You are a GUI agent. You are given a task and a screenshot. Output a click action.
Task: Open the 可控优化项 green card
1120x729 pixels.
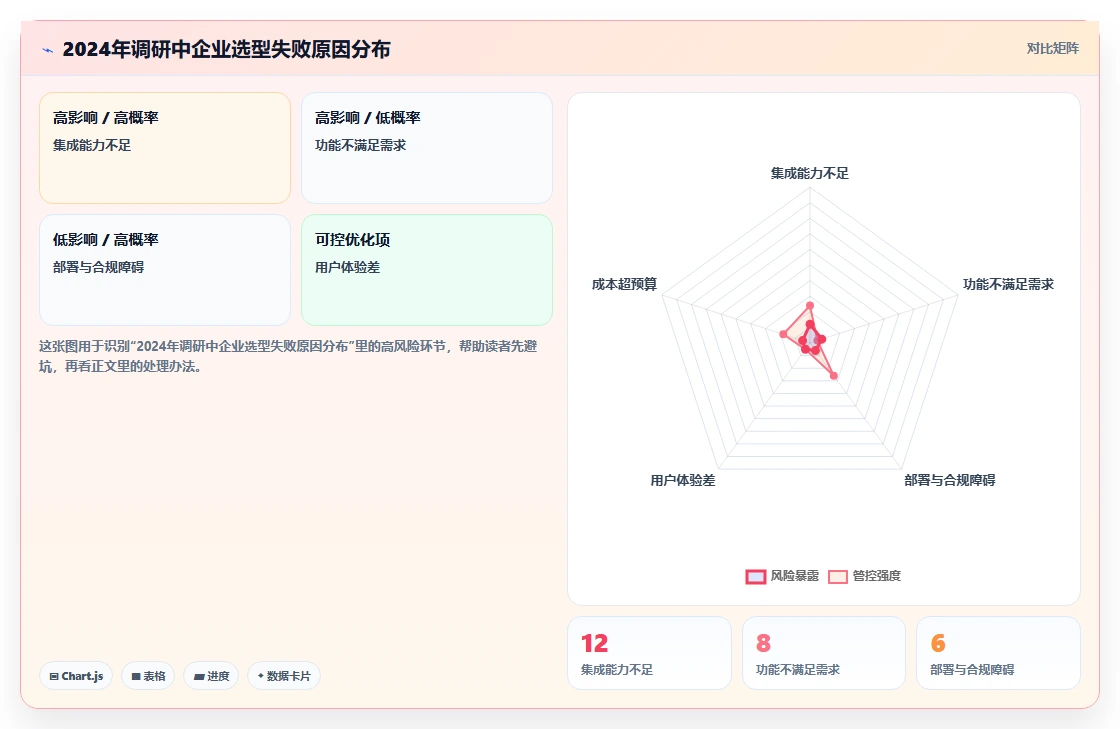[427, 270]
